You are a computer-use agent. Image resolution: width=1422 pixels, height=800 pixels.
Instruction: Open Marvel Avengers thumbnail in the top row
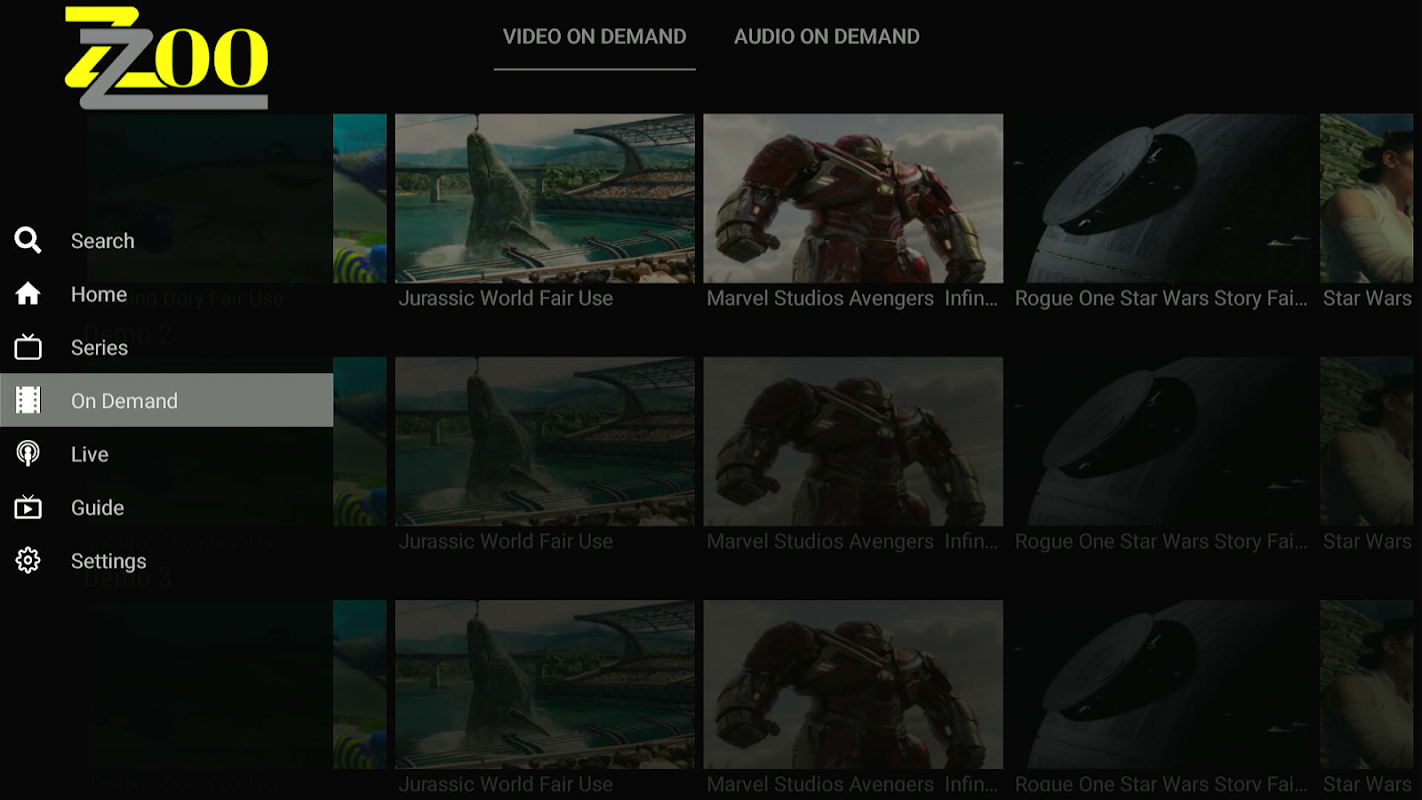853,198
